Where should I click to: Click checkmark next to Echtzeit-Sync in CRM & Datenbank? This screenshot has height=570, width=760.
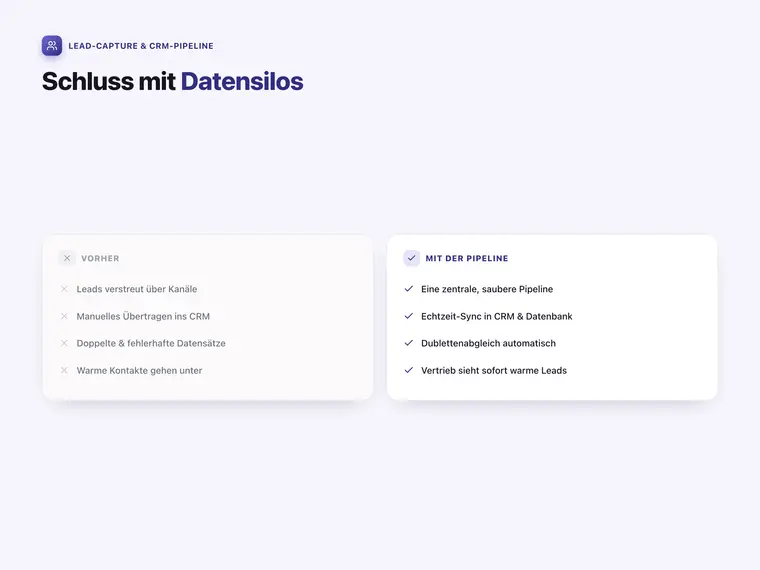click(x=409, y=316)
